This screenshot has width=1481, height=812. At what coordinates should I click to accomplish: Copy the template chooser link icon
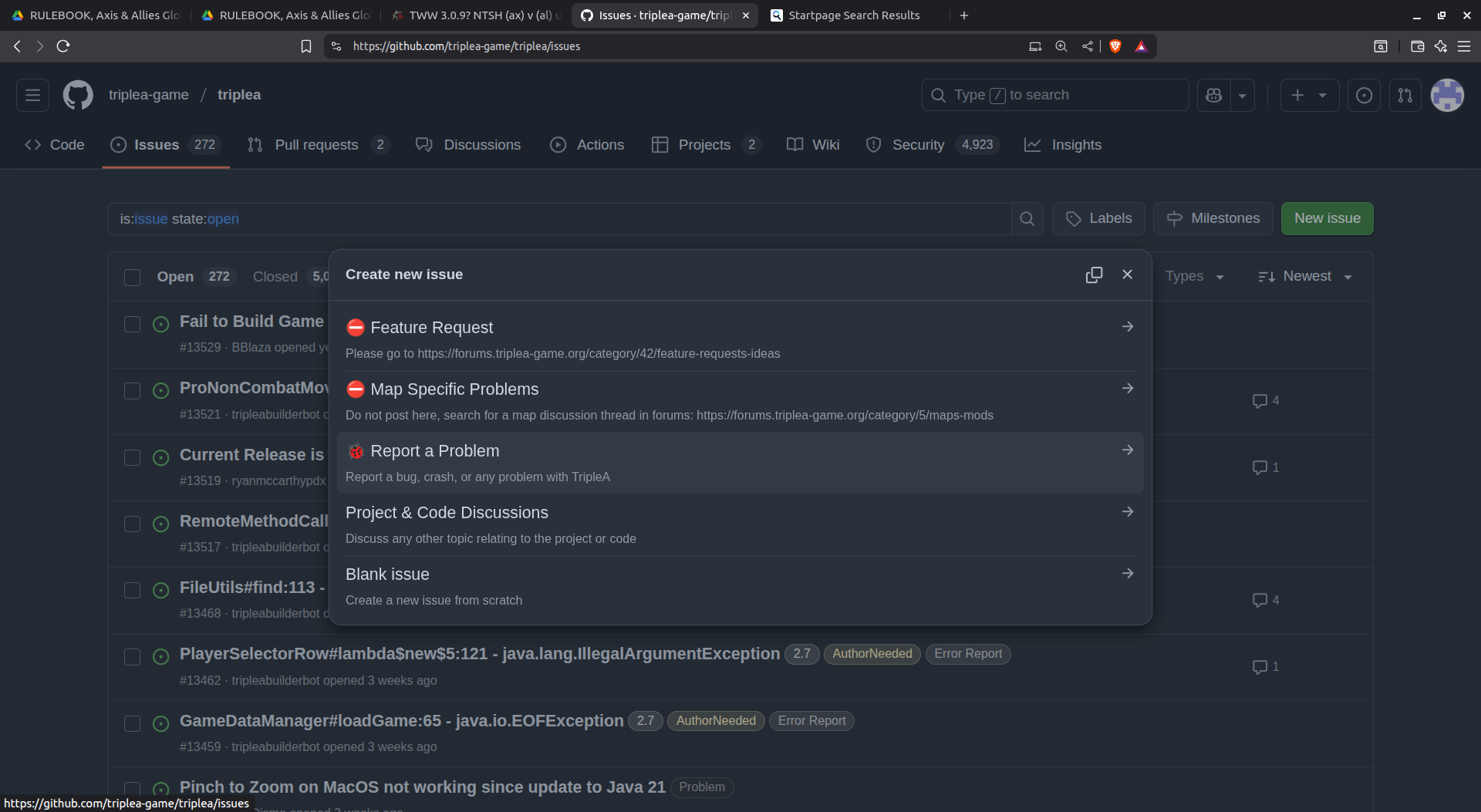click(x=1094, y=275)
